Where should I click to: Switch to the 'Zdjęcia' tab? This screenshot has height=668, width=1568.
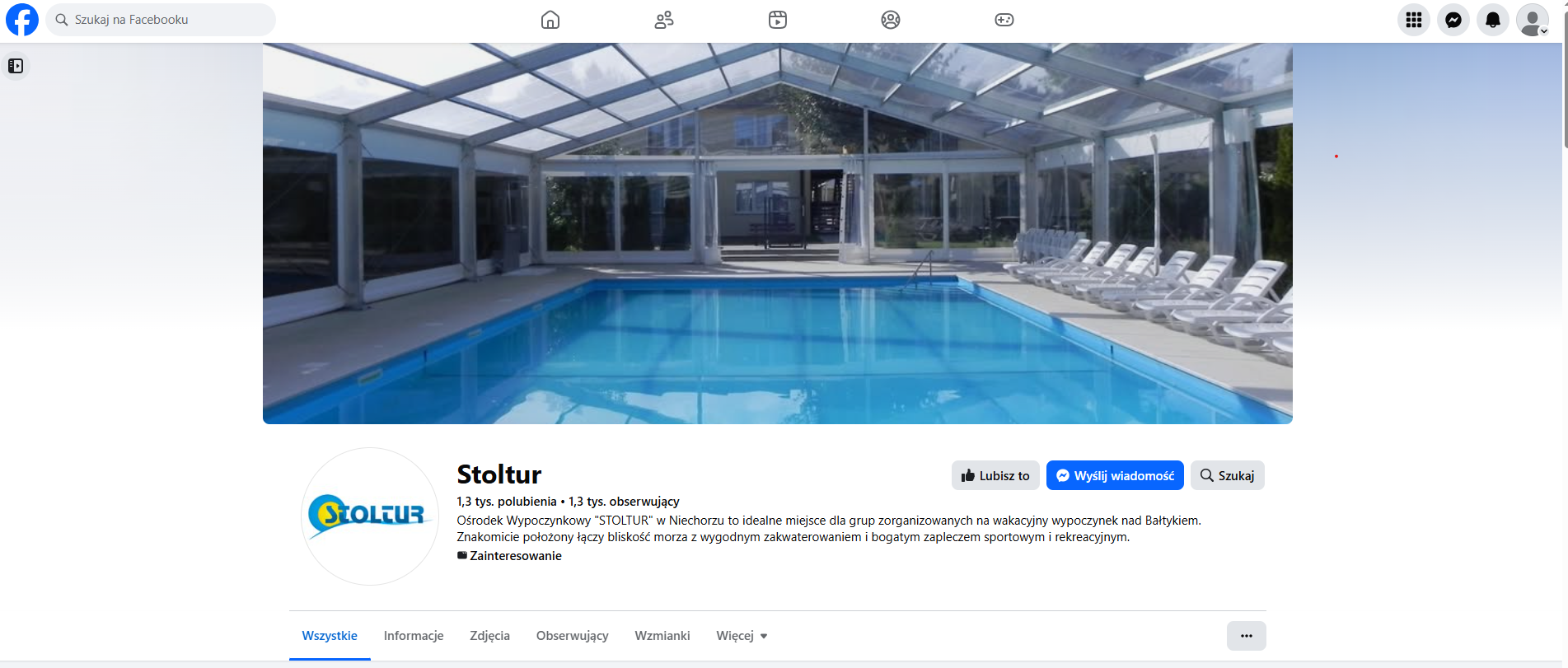click(x=489, y=636)
